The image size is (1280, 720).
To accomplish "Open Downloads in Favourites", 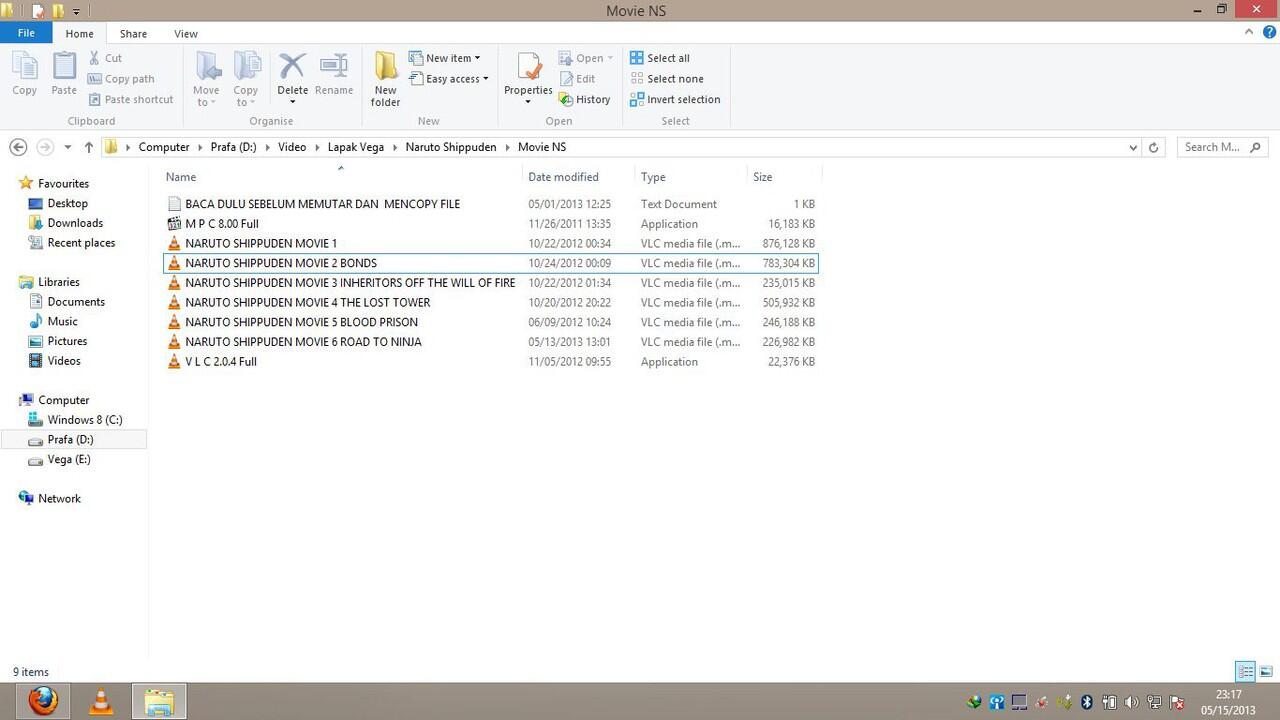I will coord(75,223).
